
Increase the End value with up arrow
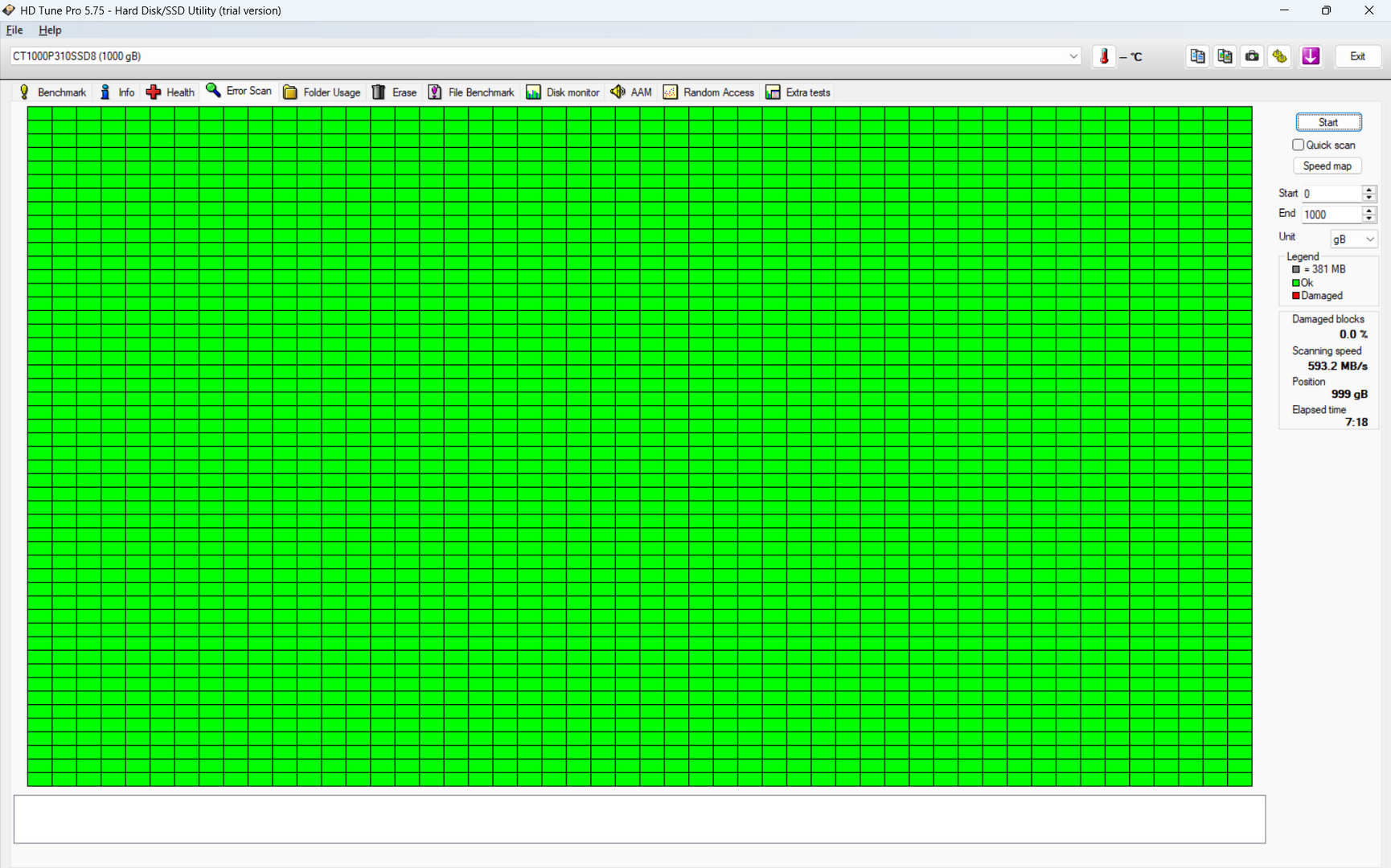pos(1368,211)
